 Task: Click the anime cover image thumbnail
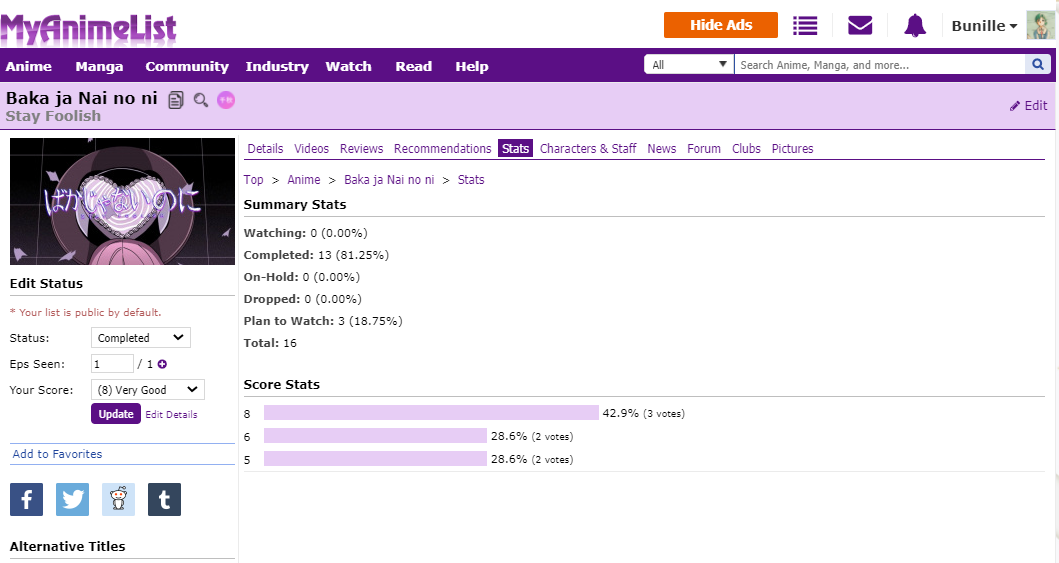tap(122, 201)
